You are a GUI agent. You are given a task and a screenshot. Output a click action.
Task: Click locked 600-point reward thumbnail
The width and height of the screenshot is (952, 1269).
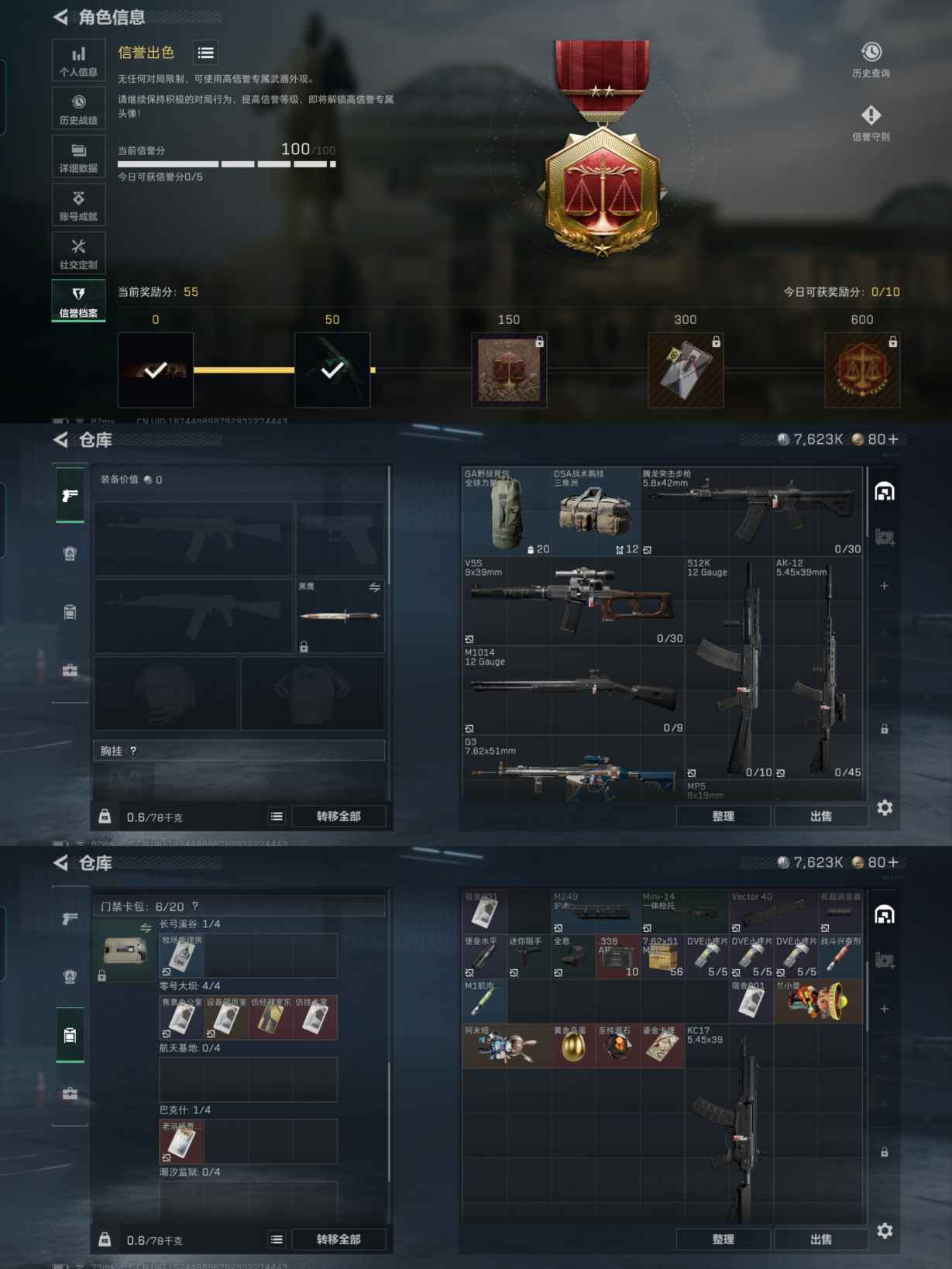(x=862, y=370)
